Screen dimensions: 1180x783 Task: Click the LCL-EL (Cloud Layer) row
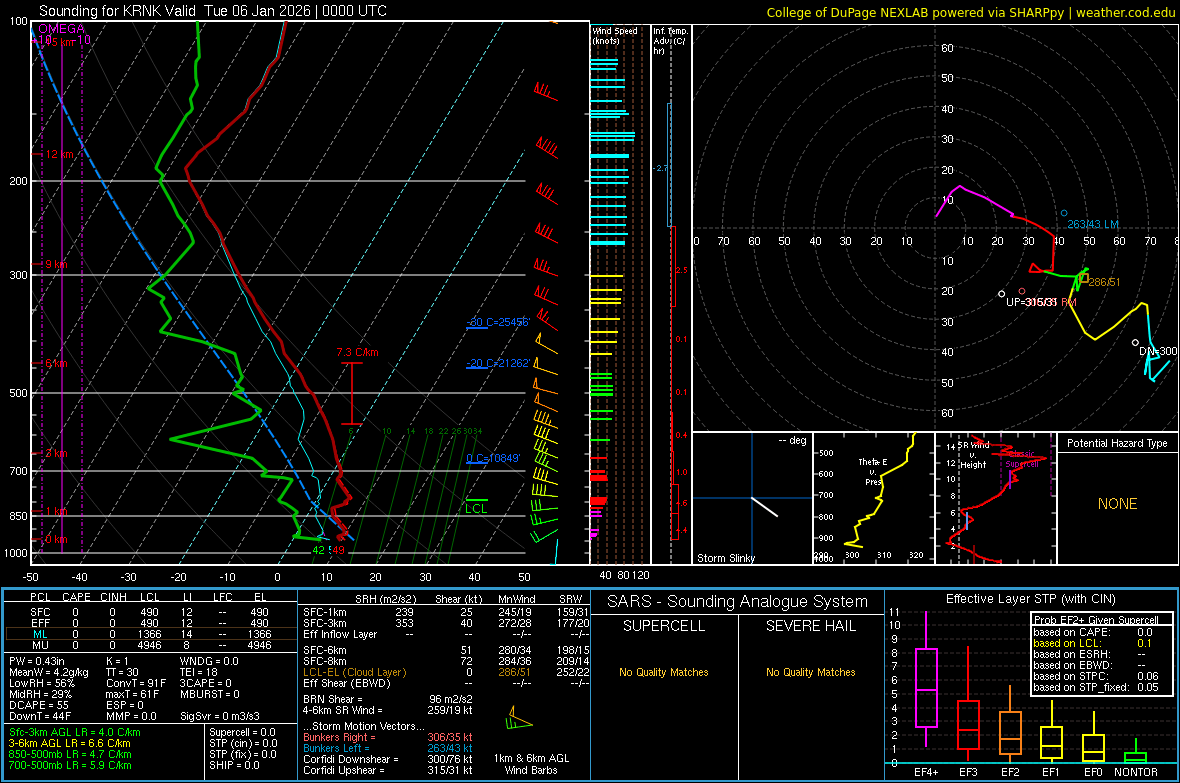pos(446,672)
